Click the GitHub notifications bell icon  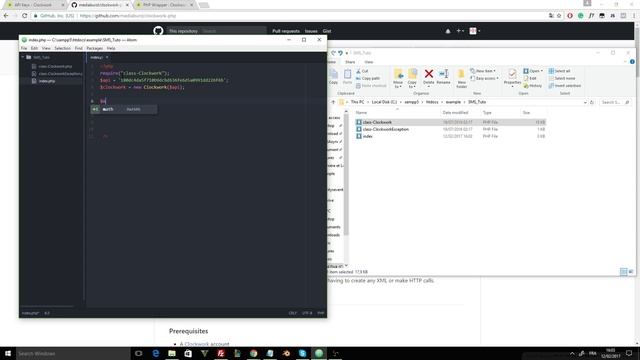pyautogui.click(x=448, y=31)
